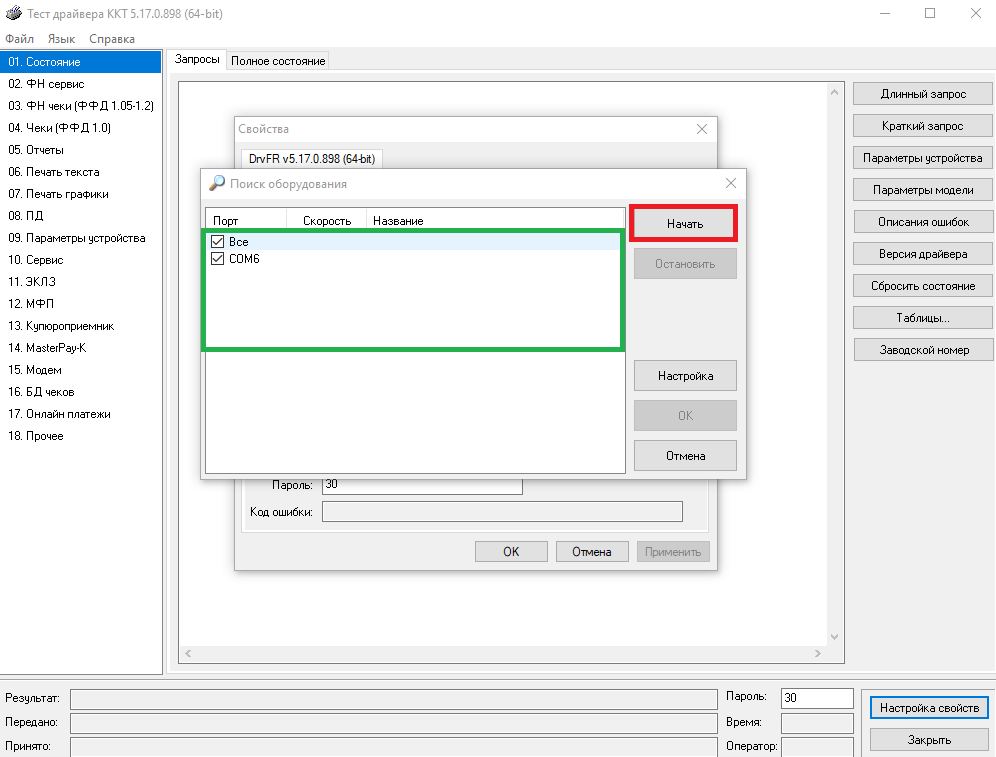996x757 pixels.
Task: Click the Настройка свойств button
Action: coord(929,708)
